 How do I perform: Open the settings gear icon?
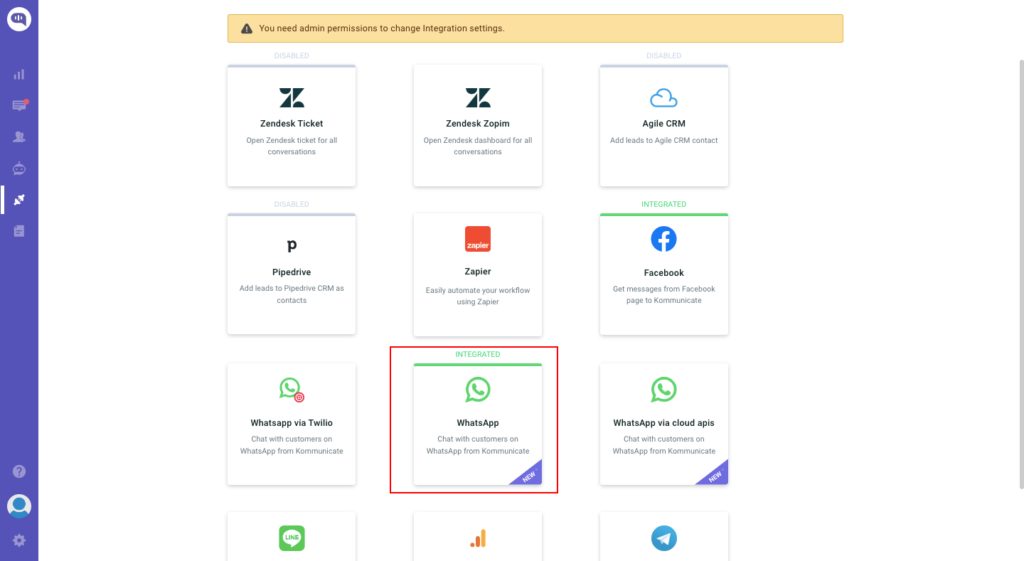19,540
